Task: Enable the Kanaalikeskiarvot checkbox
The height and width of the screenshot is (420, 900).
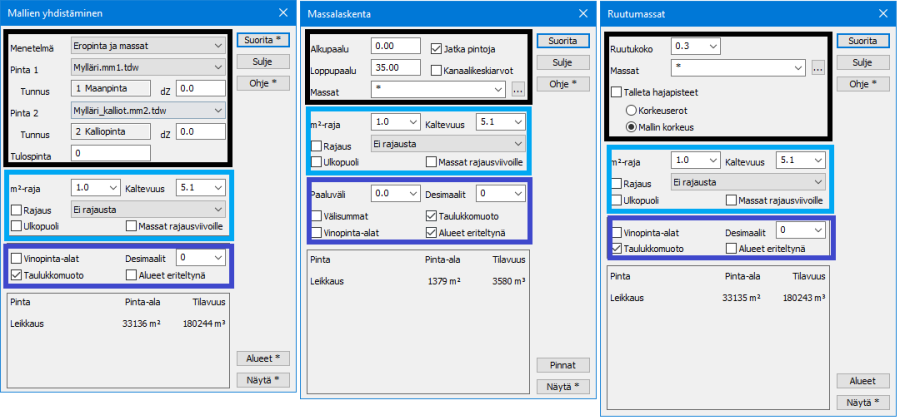Action: pos(436,70)
